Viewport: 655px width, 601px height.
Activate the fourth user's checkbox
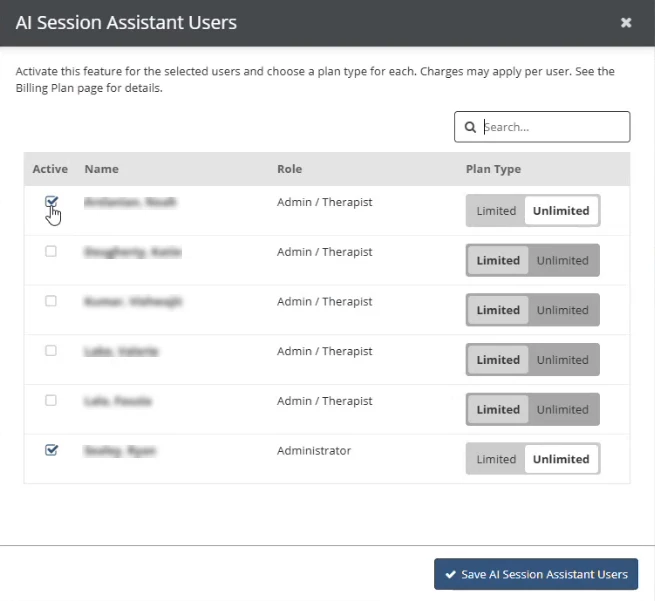51,351
